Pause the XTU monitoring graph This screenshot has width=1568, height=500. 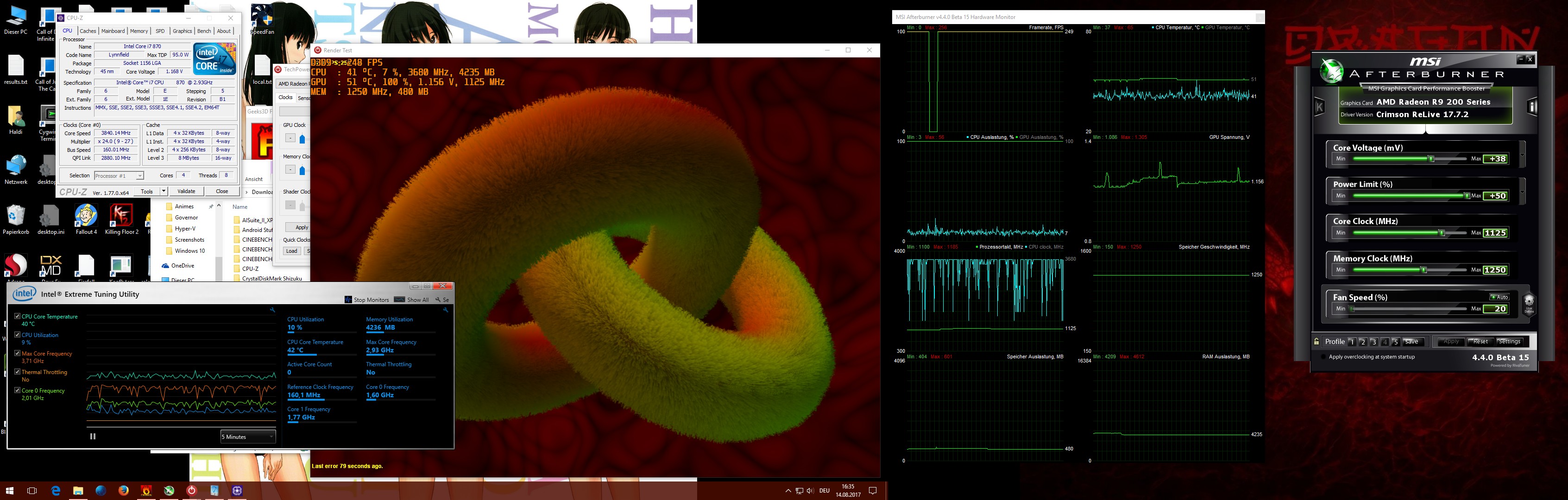tap(93, 436)
